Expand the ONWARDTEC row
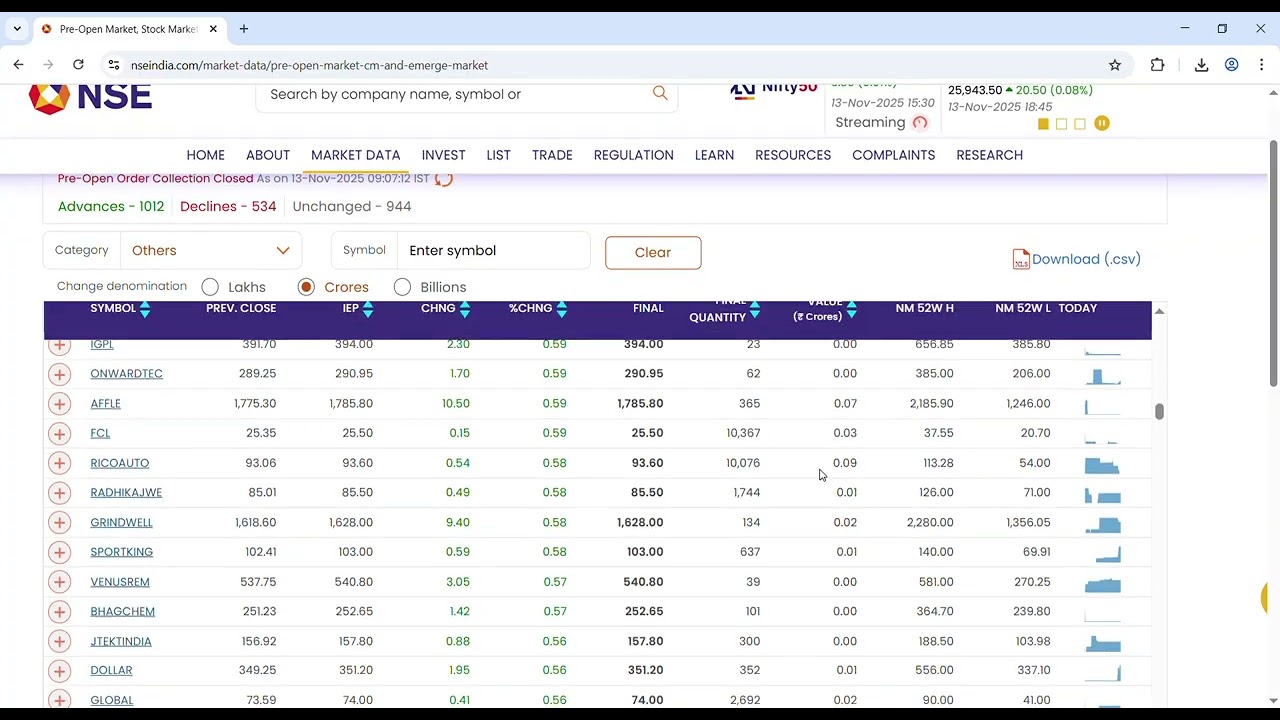This screenshot has width=1280, height=720. (x=59, y=374)
